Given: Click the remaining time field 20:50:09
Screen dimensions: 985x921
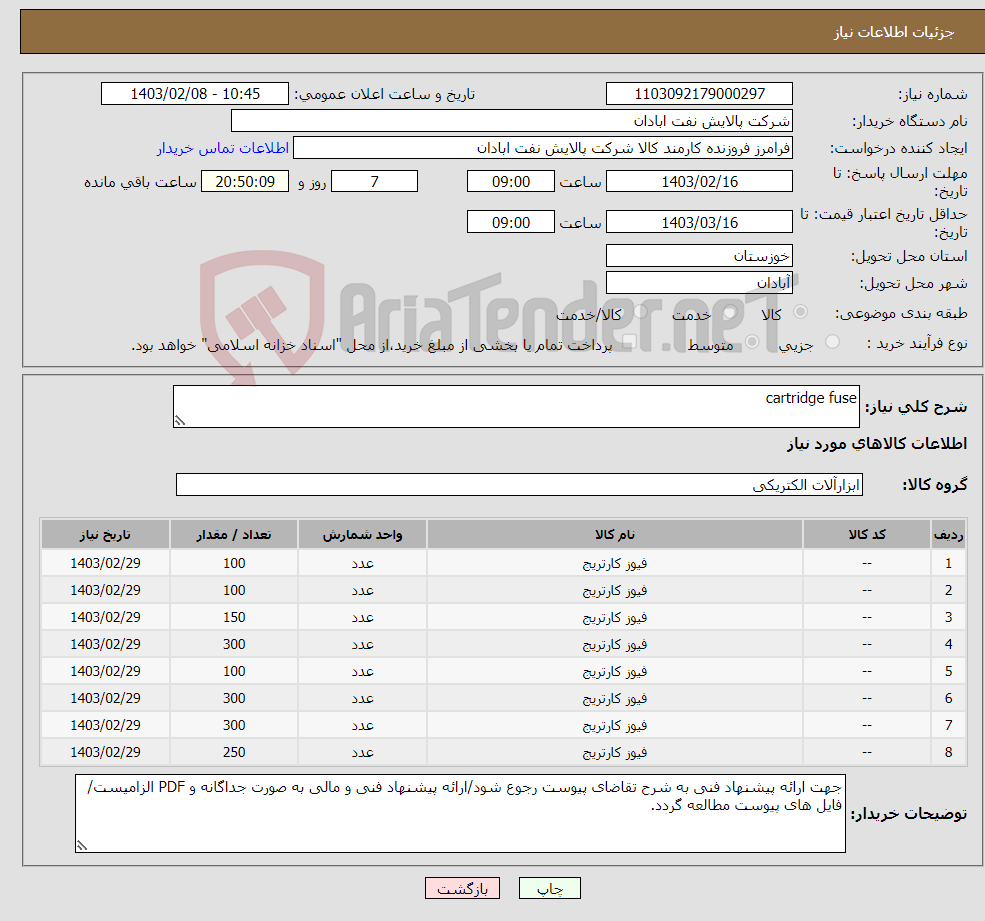Looking at the screenshot, I should (245, 182).
